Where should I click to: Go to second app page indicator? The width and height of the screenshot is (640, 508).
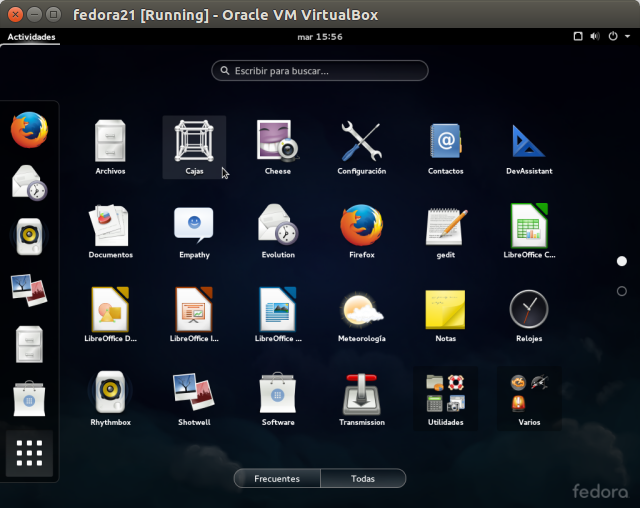pyautogui.click(x=622, y=291)
